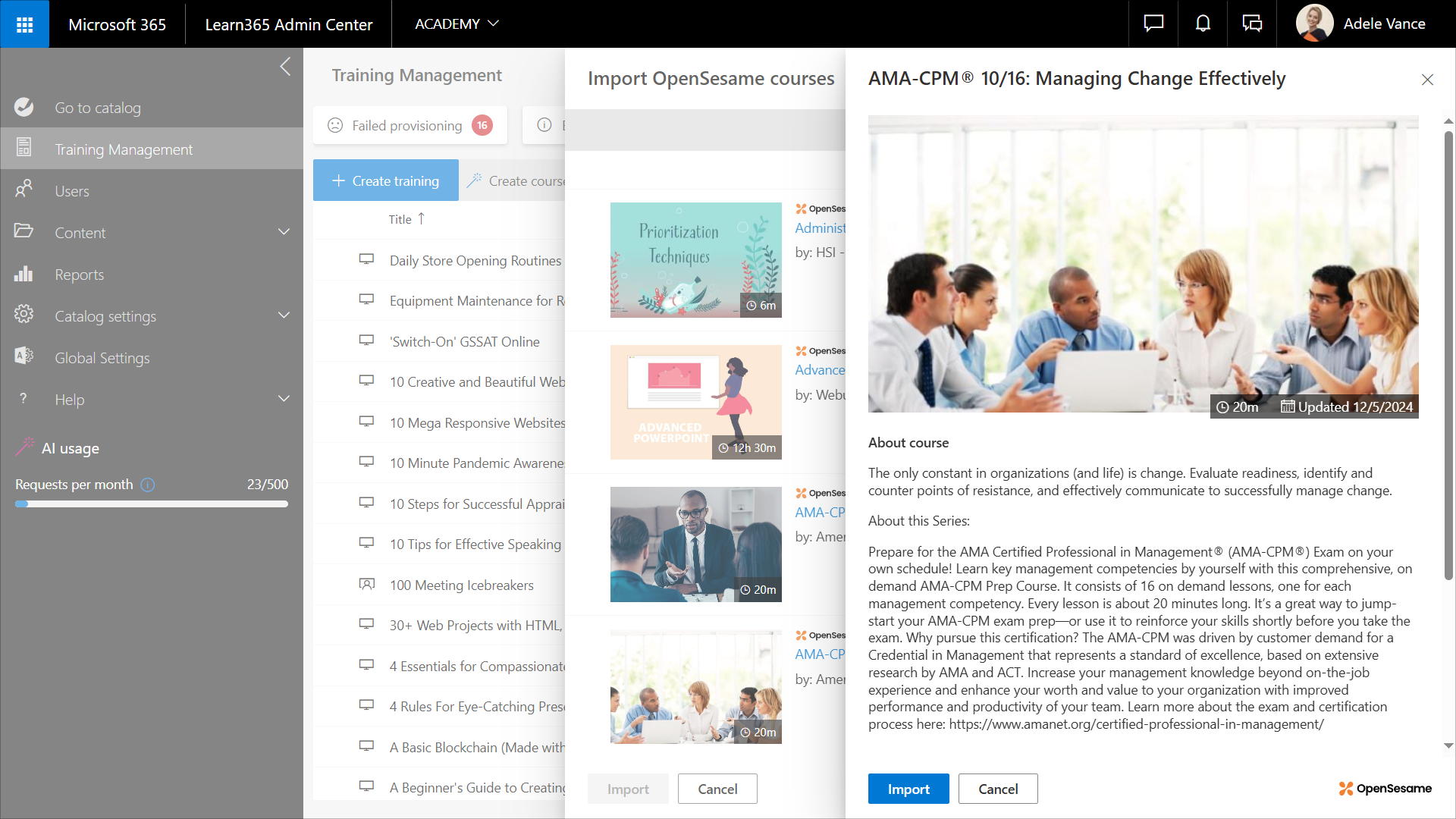
Task: Click the course type icon for Daily Store Opening Routines
Action: (366, 259)
